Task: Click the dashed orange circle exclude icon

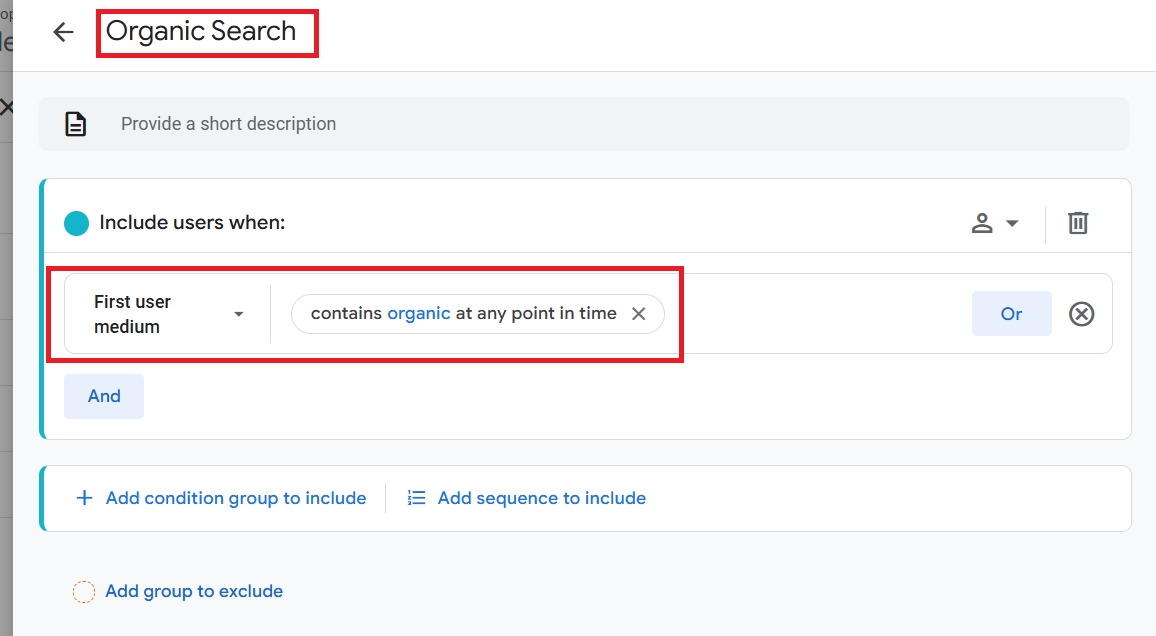Action: coord(84,592)
